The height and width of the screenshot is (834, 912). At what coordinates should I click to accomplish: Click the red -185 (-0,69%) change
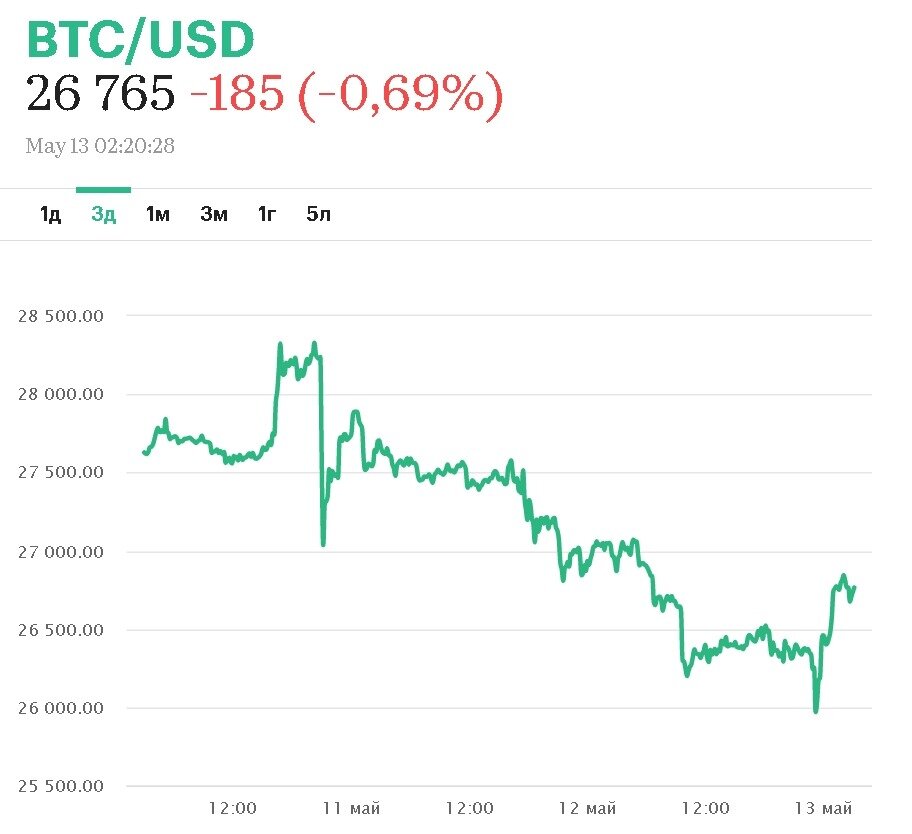point(347,94)
